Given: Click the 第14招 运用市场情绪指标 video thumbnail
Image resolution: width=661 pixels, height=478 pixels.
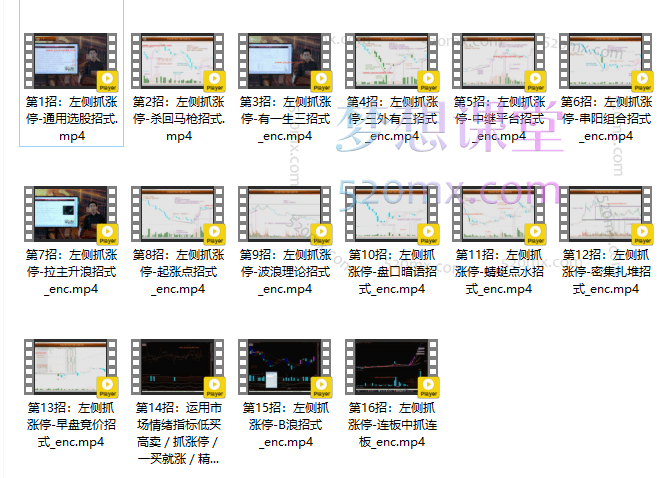Looking at the screenshot, I should click(178, 367).
